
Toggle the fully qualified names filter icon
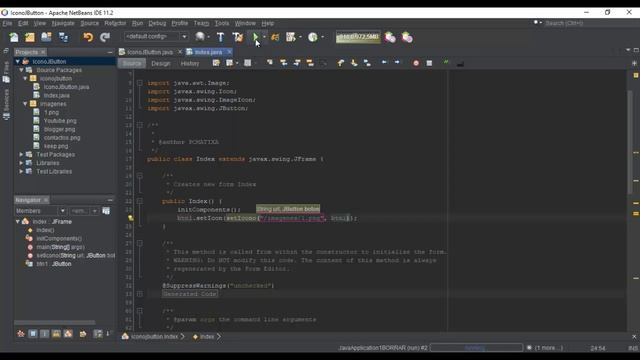[83, 334]
